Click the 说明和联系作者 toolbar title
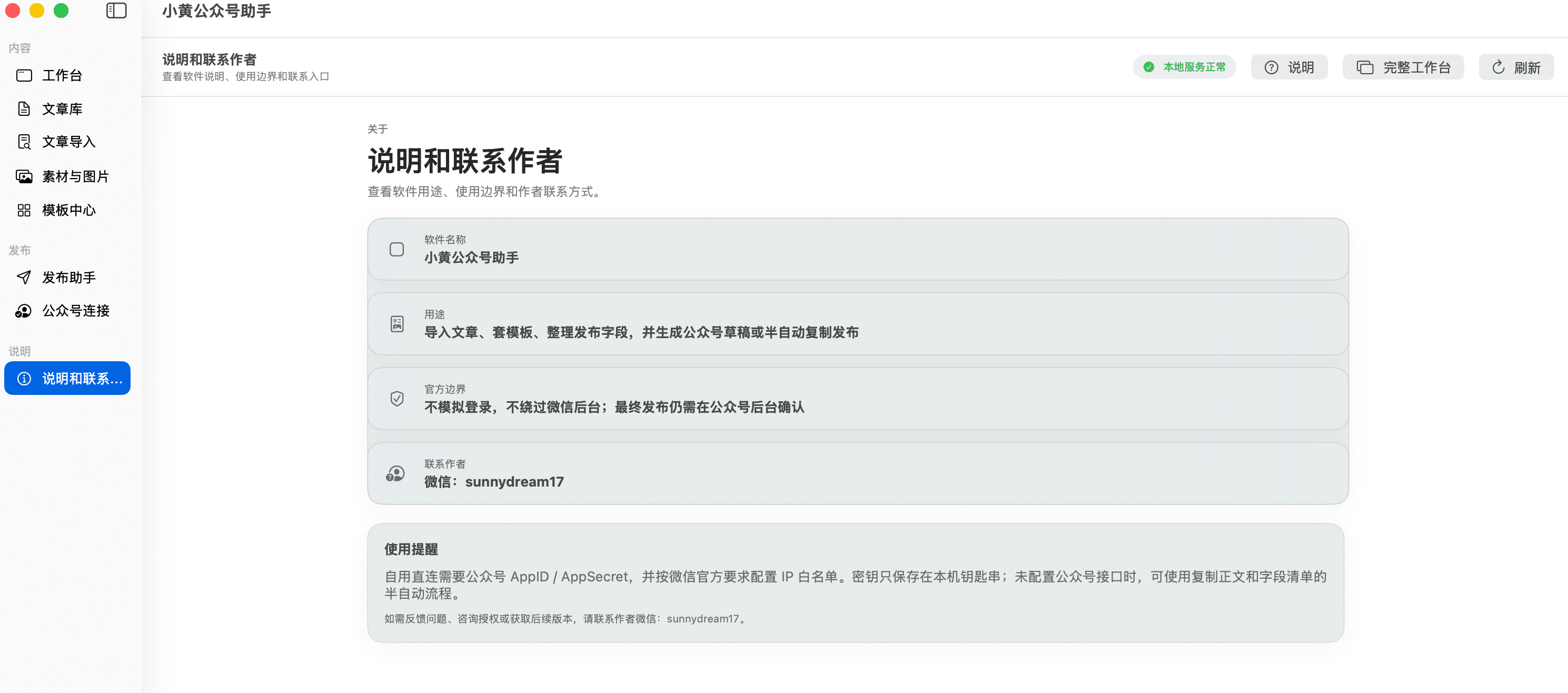The width and height of the screenshot is (1568, 693). [x=210, y=60]
